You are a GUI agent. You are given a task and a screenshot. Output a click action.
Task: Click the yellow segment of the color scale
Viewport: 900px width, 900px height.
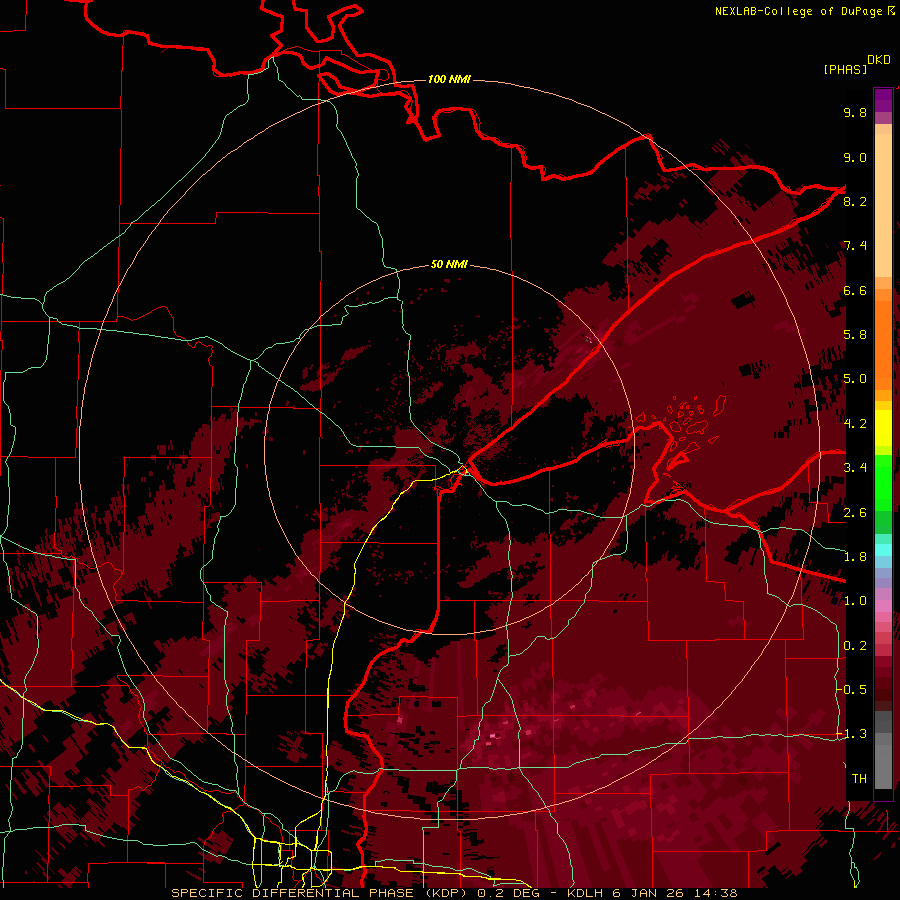(883, 428)
